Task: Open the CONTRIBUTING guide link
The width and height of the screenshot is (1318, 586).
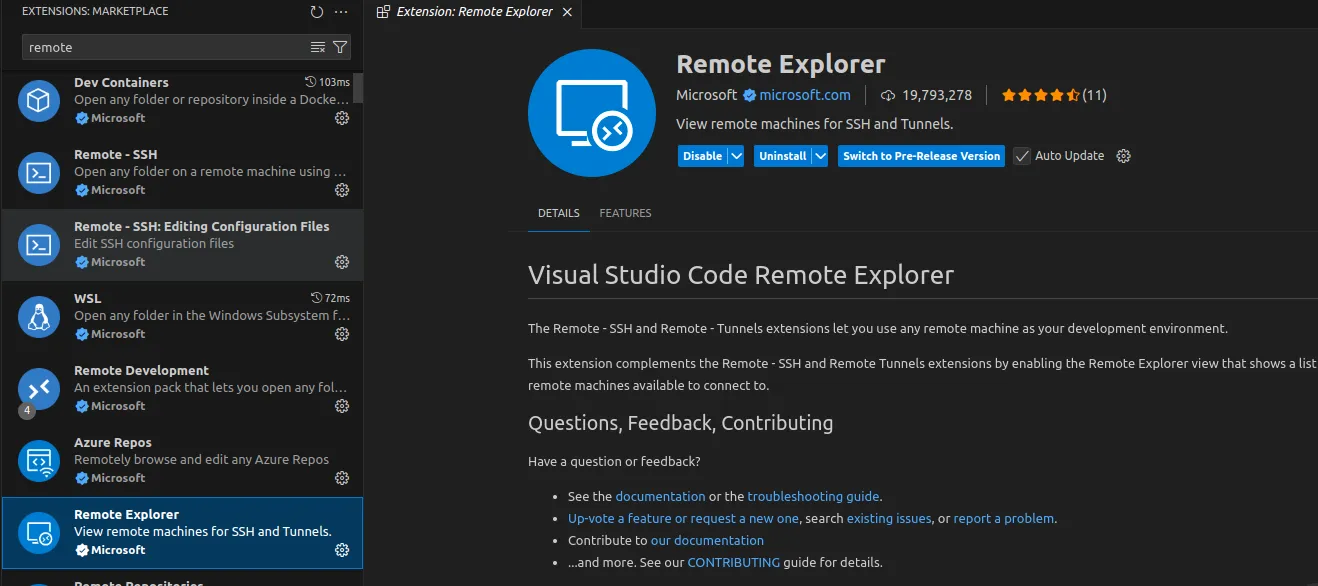Action: click(733, 562)
